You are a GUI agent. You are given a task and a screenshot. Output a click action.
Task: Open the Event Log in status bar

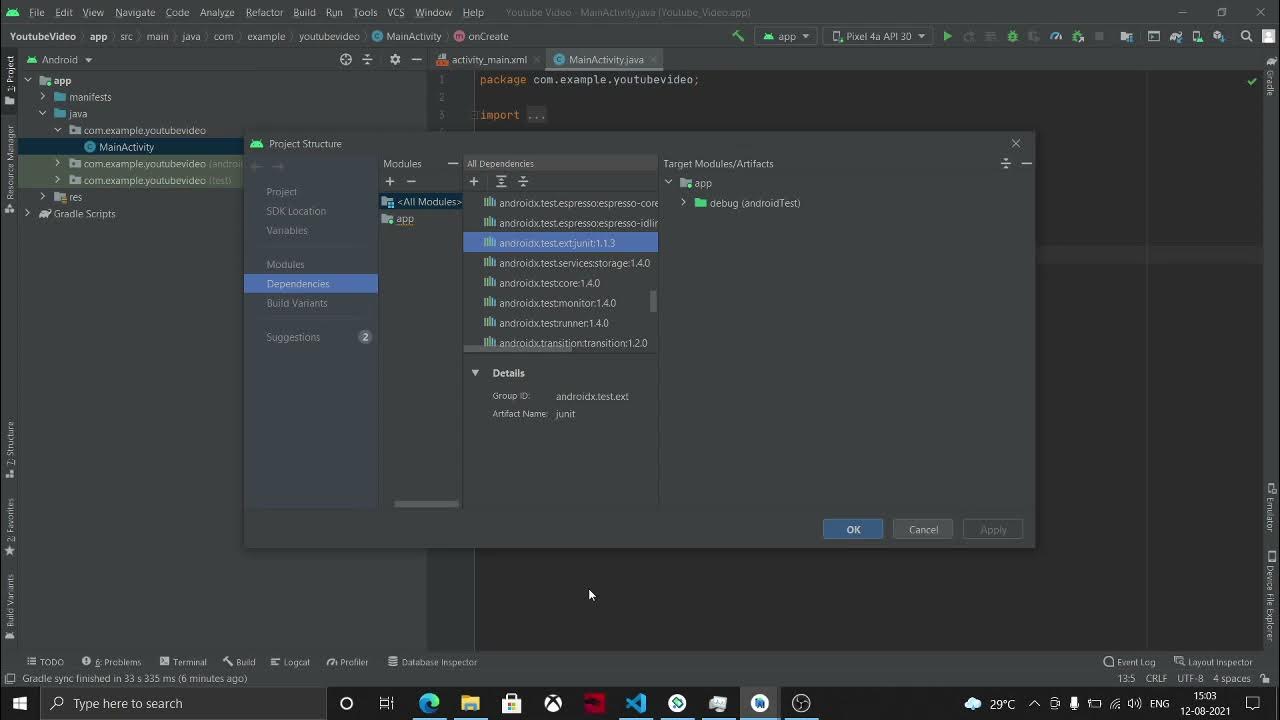1129,662
